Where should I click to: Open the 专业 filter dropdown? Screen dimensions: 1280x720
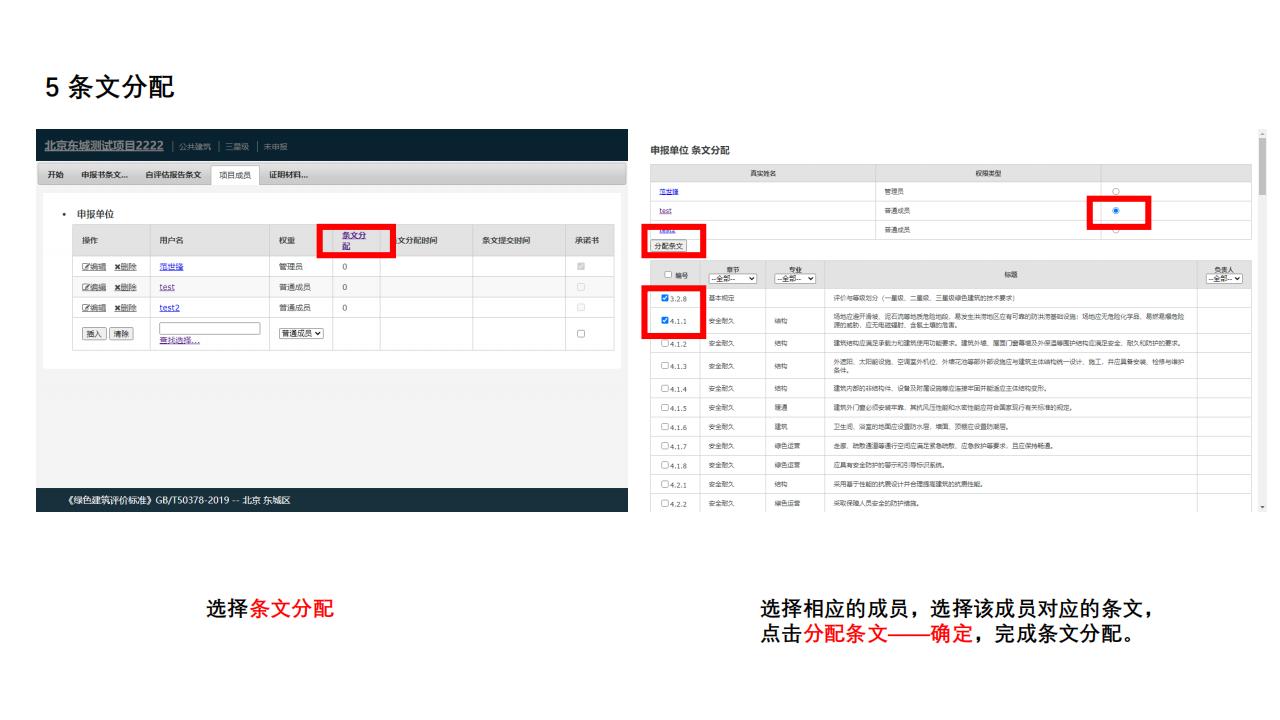[795, 278]
